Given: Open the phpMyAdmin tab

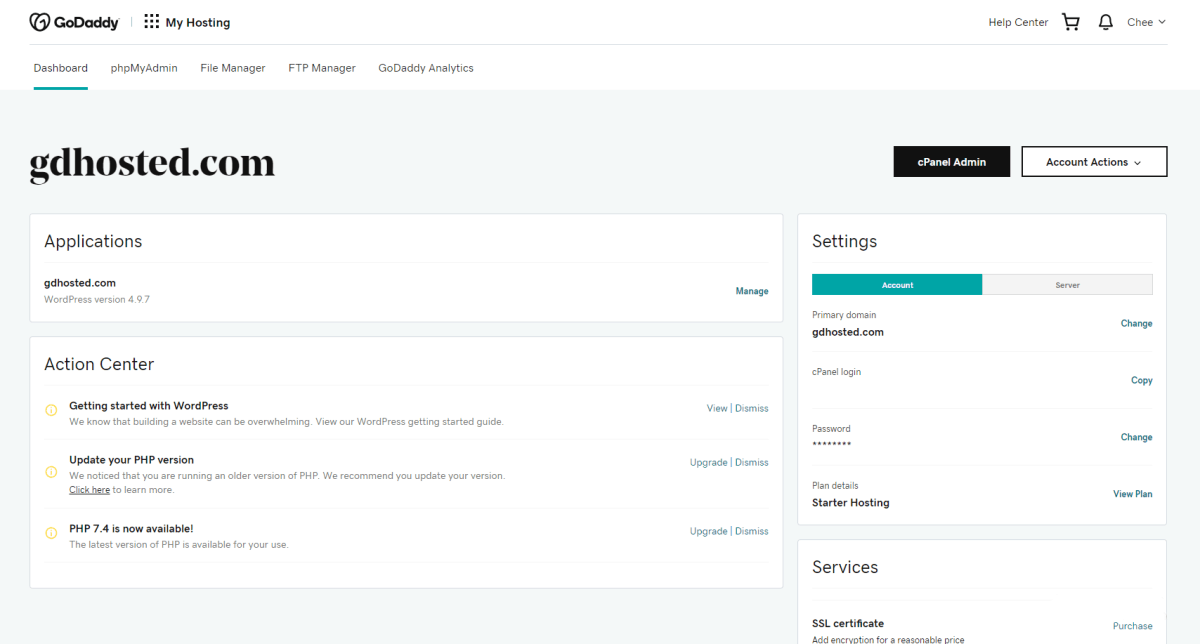Looking at the screenshot, I should pyautogui.click(x=144, y=68).
